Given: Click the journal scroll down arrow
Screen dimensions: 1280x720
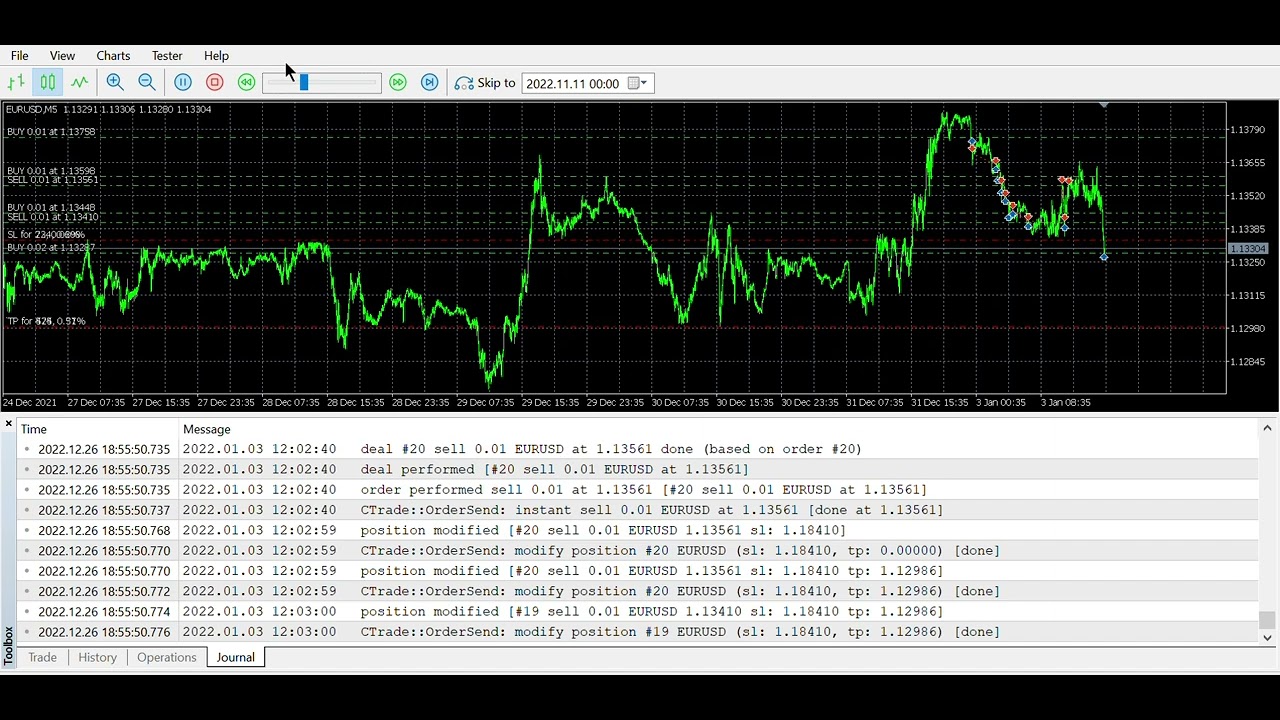Looking at the screenshot, I should click(x=1267, y=637).
